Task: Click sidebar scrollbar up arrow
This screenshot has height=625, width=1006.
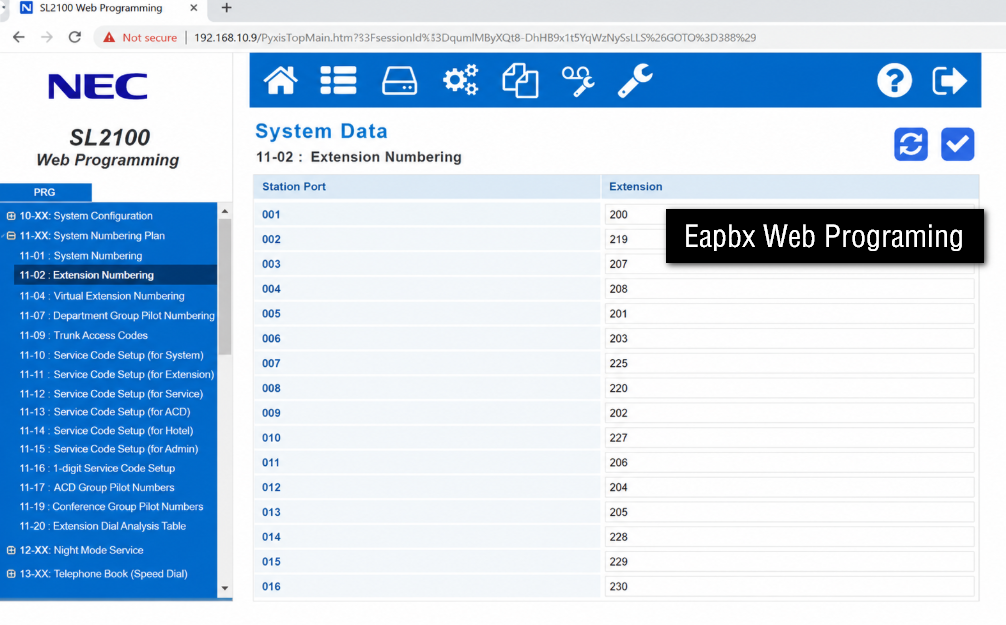Action: [x=225, y=211]
